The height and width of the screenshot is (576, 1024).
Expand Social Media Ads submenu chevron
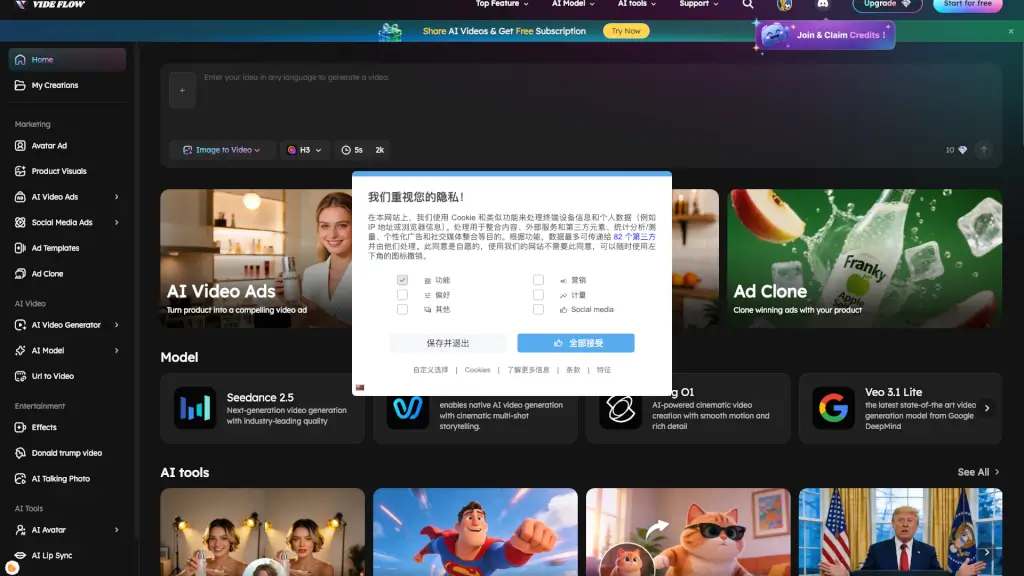pyautogui.click(x=117, y=222)
